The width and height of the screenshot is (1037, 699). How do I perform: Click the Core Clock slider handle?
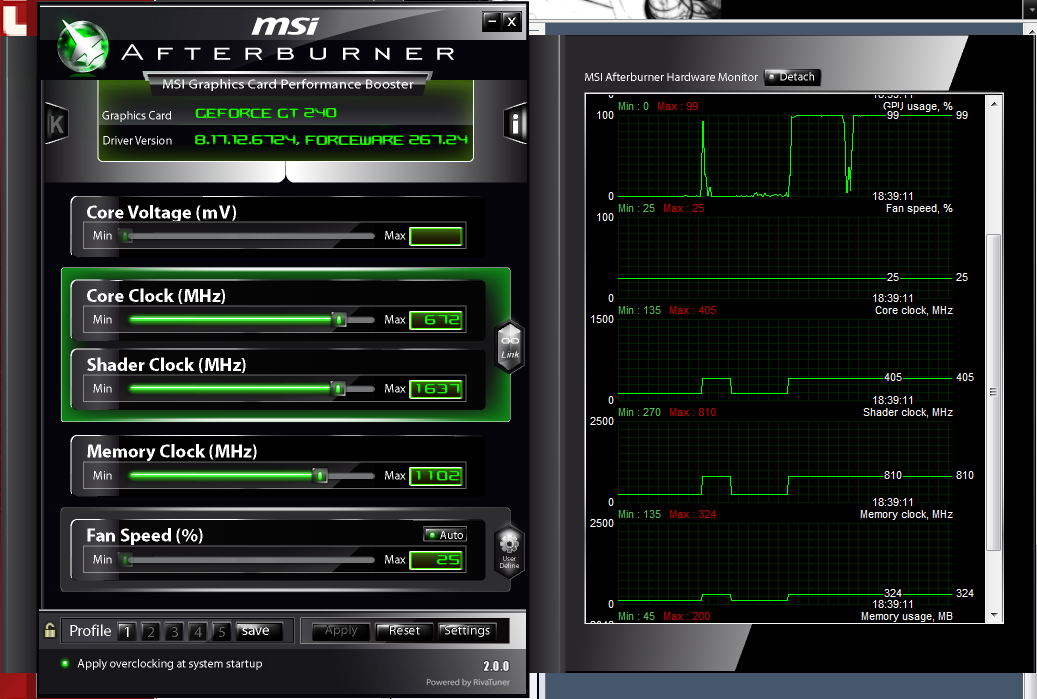(x=339, y=320)
